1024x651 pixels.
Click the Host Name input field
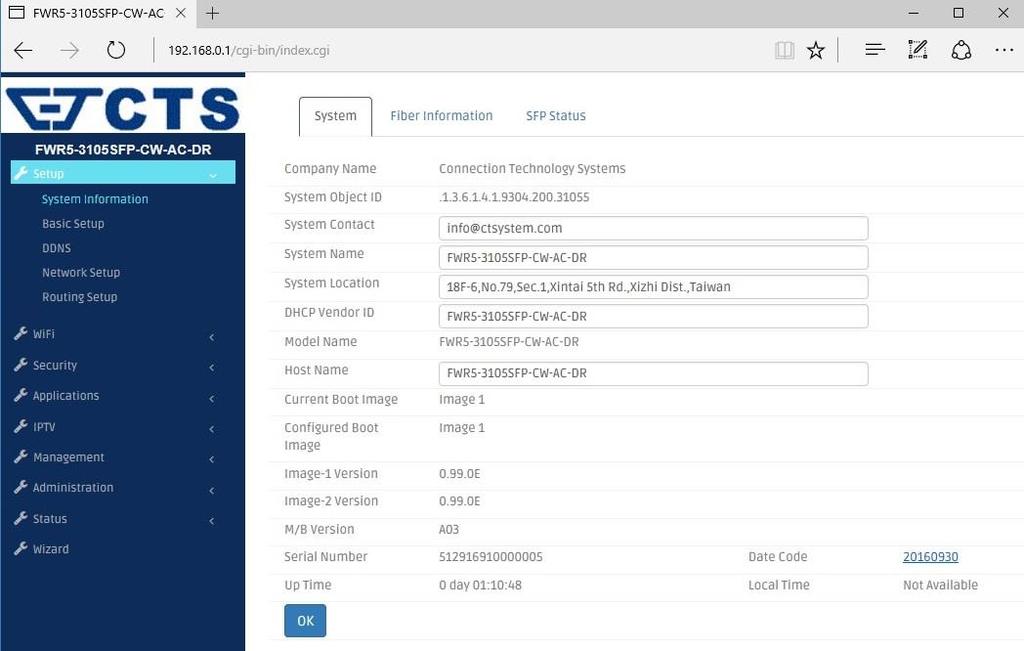(x=653, y=373)
